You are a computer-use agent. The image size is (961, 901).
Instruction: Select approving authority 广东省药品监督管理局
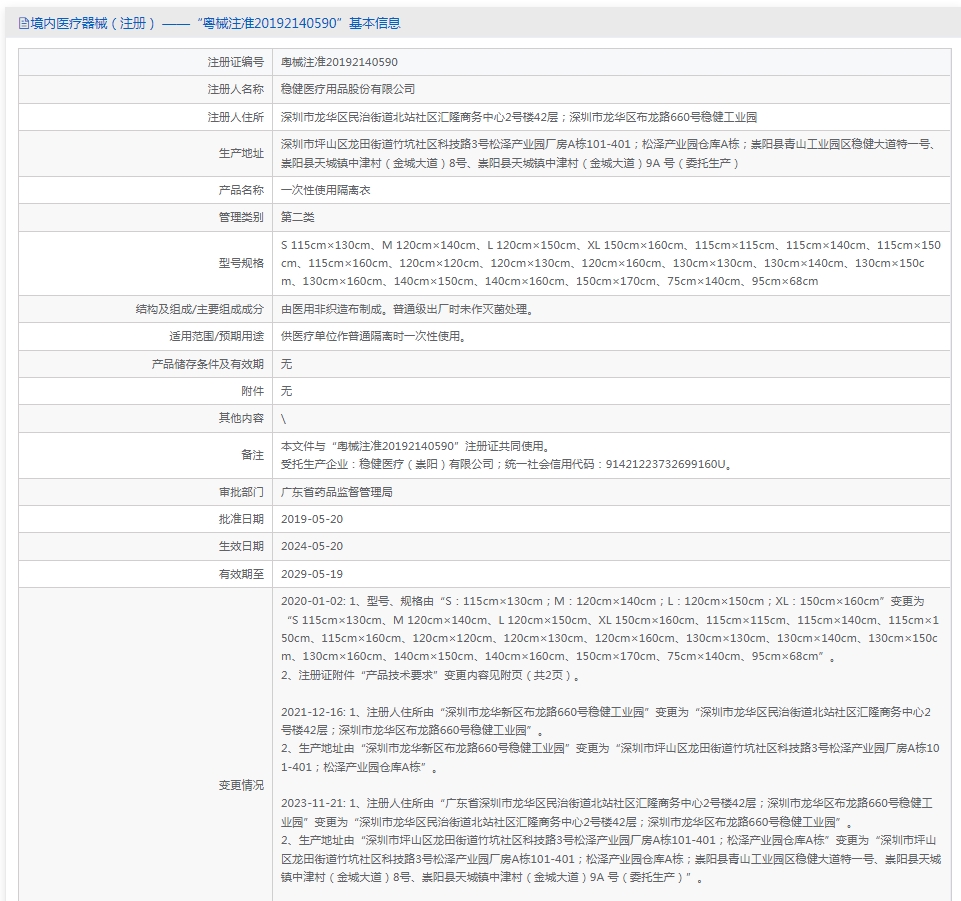click(336, 492)
